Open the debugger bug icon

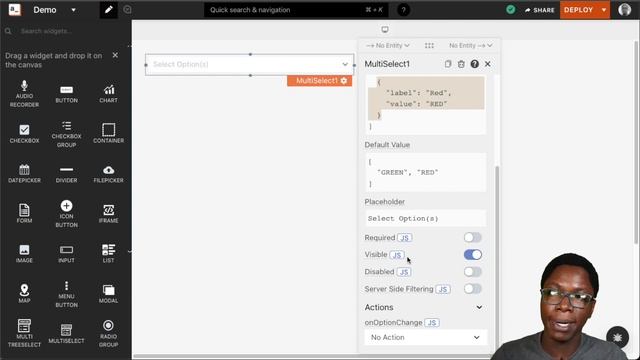click(618, 337)
